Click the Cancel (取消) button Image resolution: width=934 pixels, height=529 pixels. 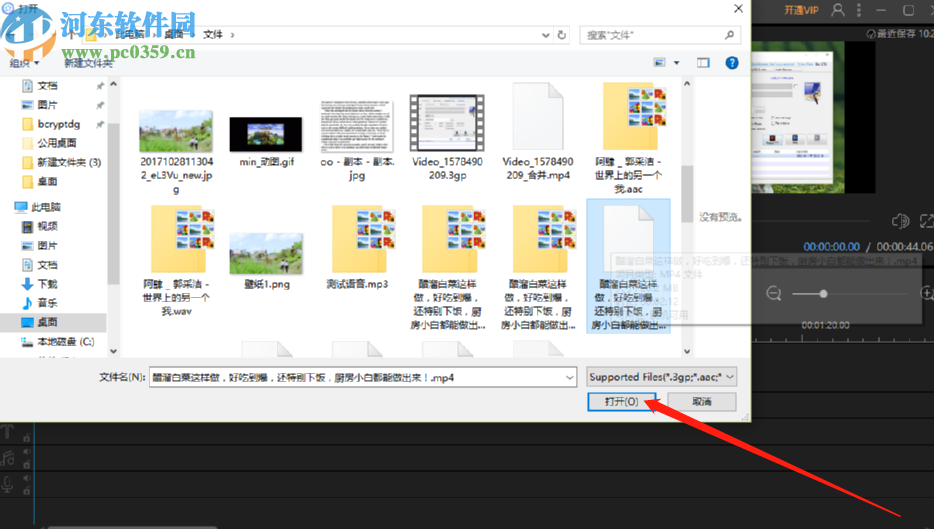point(702,402)
